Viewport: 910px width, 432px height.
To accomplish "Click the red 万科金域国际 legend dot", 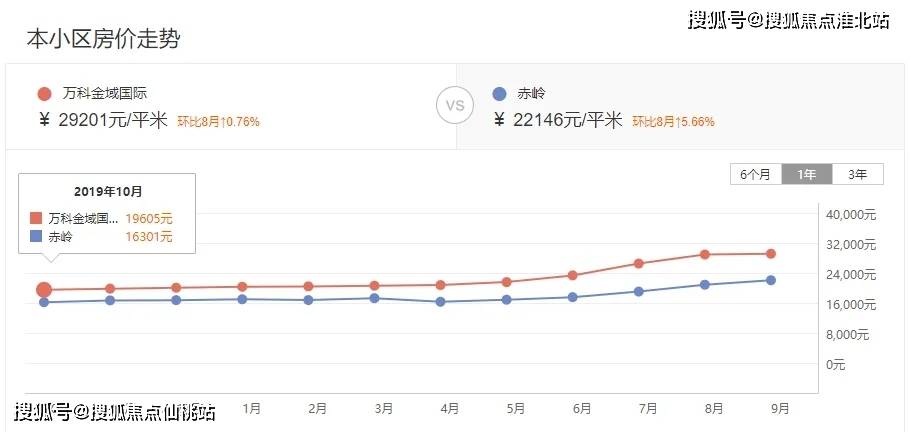I will (x=44, y=94).
